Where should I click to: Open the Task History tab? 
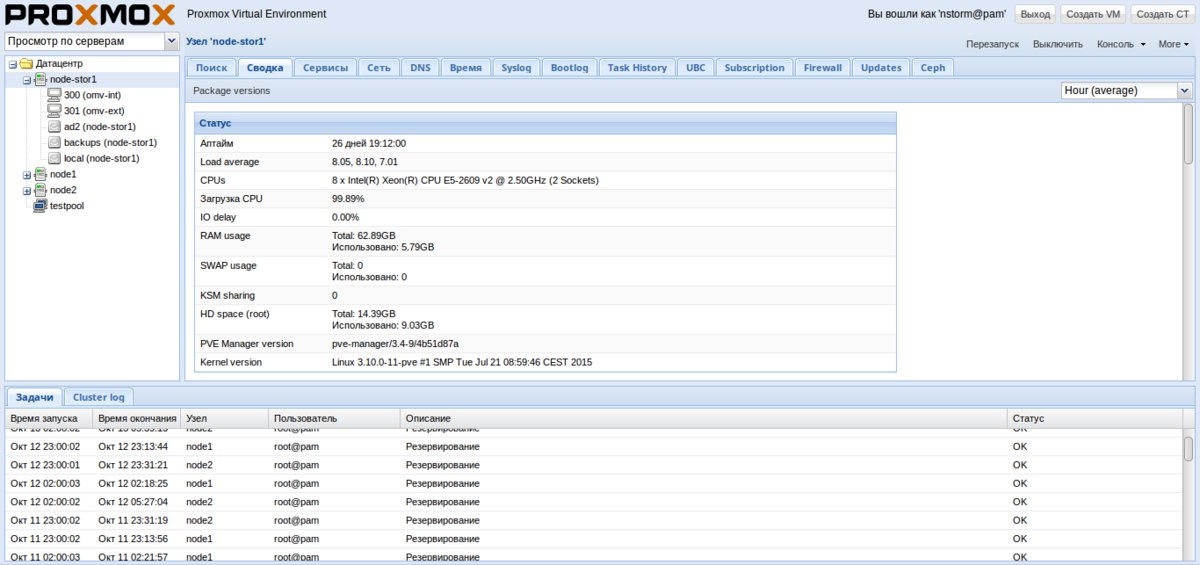click(x=637, y=68)
